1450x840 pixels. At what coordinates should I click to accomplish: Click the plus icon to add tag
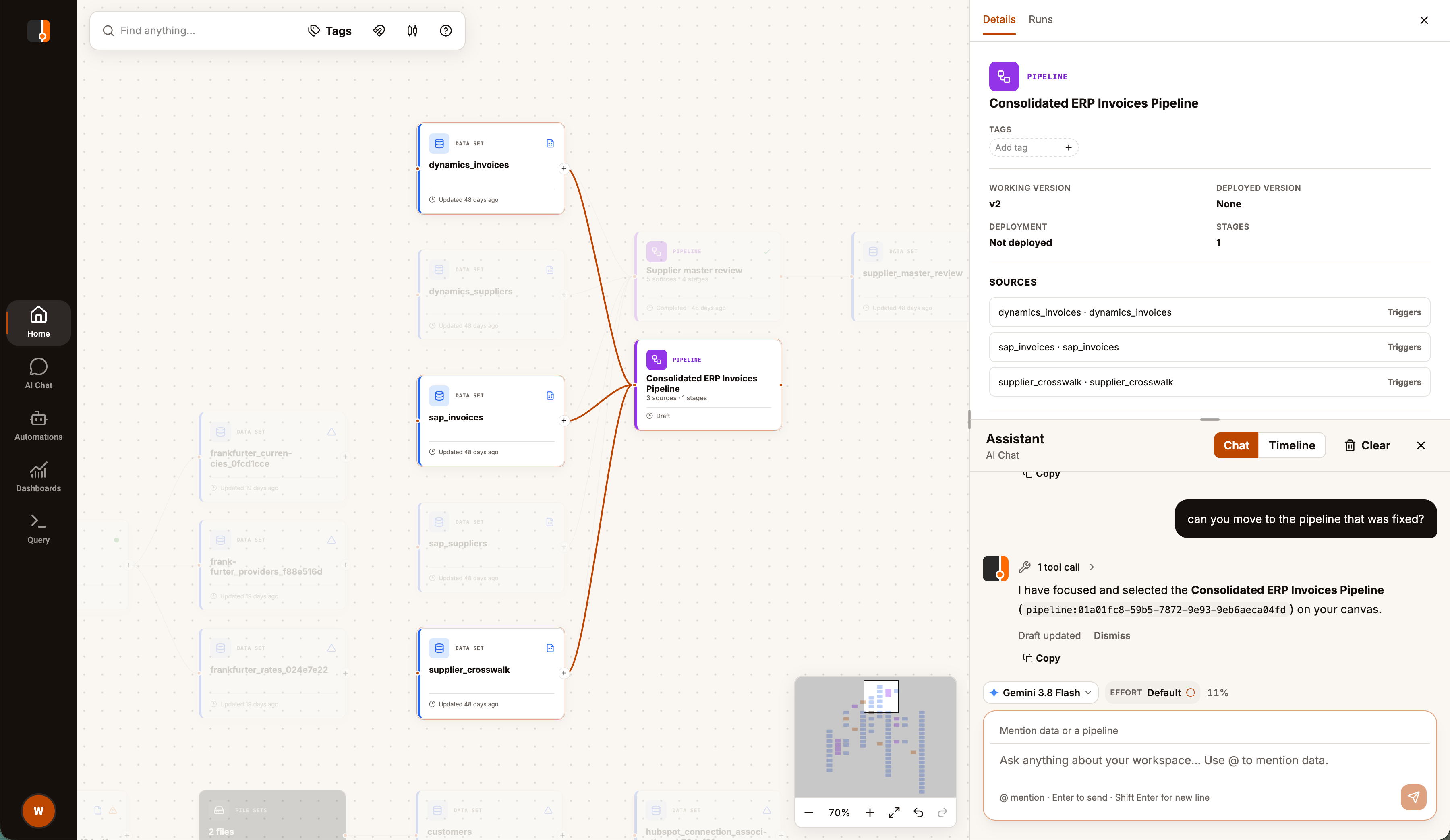point(1069,147)
